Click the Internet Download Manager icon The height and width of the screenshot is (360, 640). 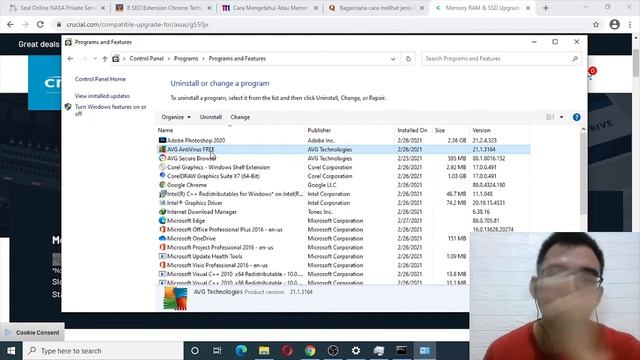(x=162, y=212)
